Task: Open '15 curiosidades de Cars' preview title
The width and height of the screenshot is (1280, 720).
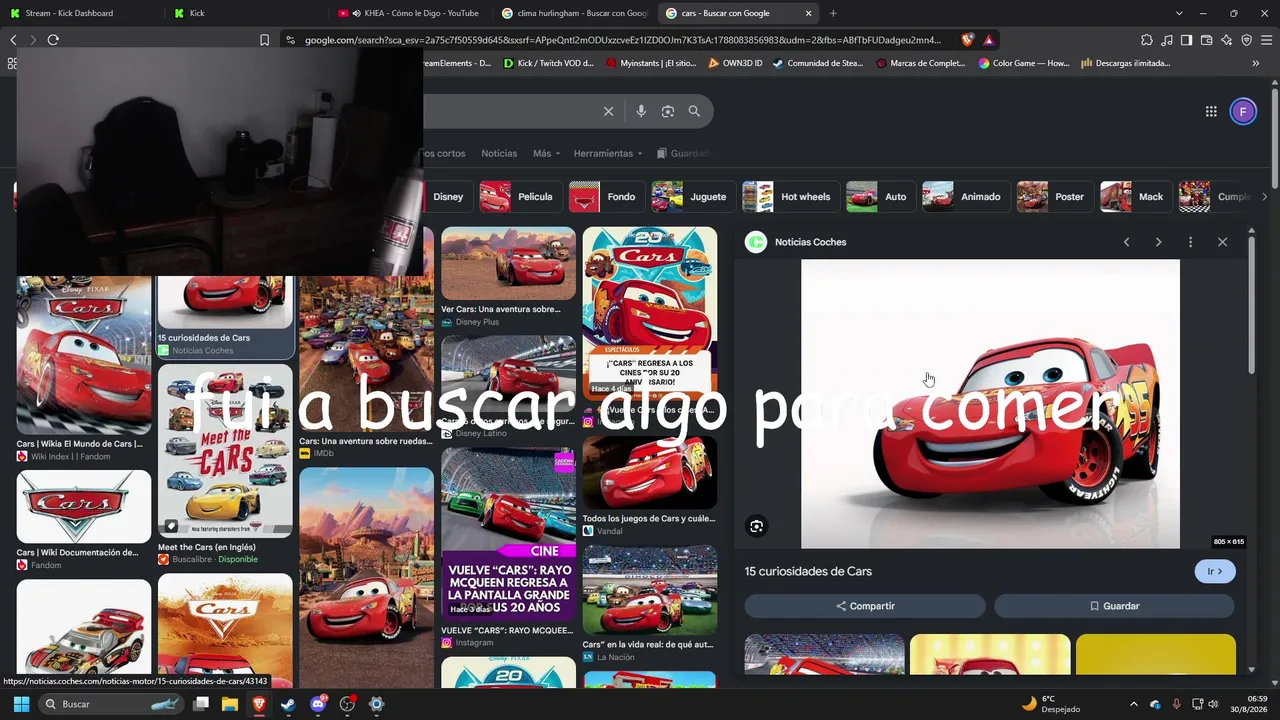Action: (808, 571)
